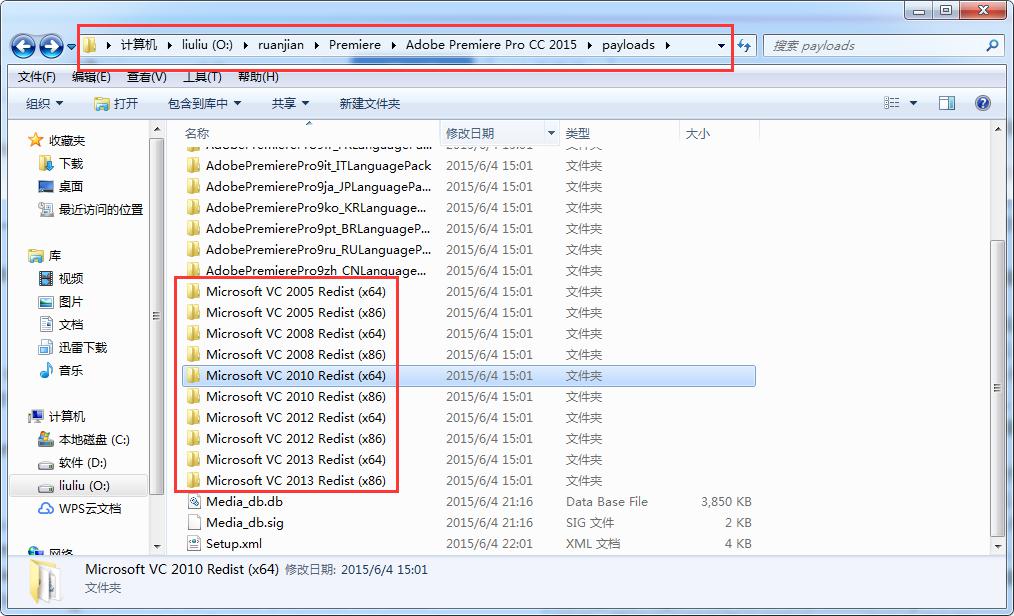Open the 帮助(H) menu
The height and width of the screenshot is (616, 1014).
[x=258, y=77]
